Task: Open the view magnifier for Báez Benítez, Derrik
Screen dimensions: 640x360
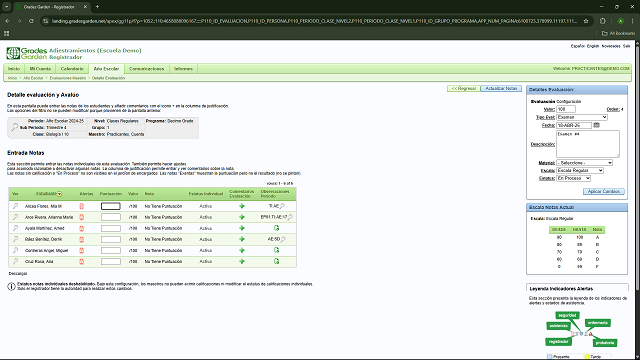Action: pos(16,239)
